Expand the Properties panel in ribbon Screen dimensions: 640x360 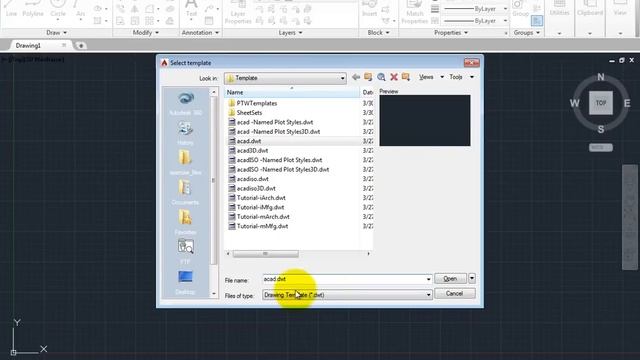point(451,33)
